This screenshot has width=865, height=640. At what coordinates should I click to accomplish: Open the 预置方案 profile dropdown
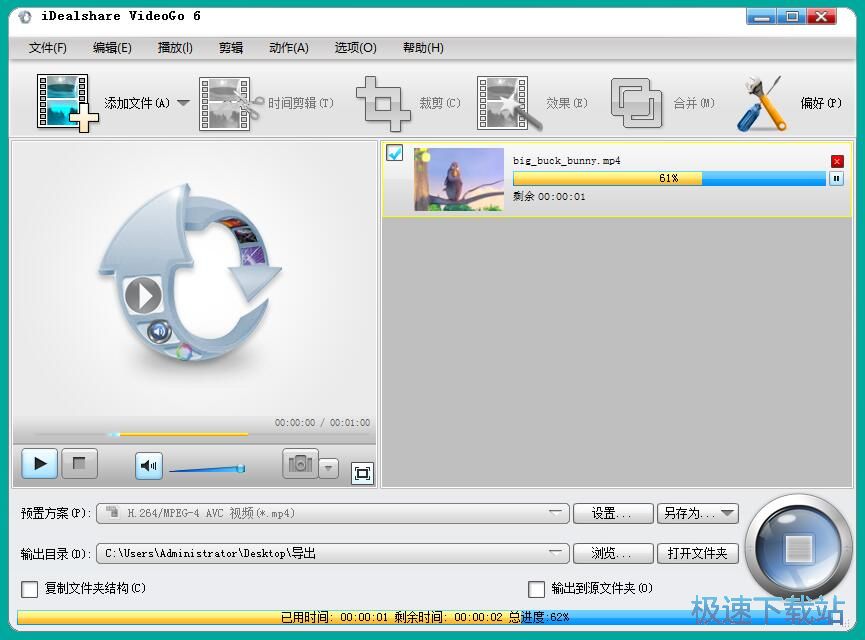coord(332,513)
